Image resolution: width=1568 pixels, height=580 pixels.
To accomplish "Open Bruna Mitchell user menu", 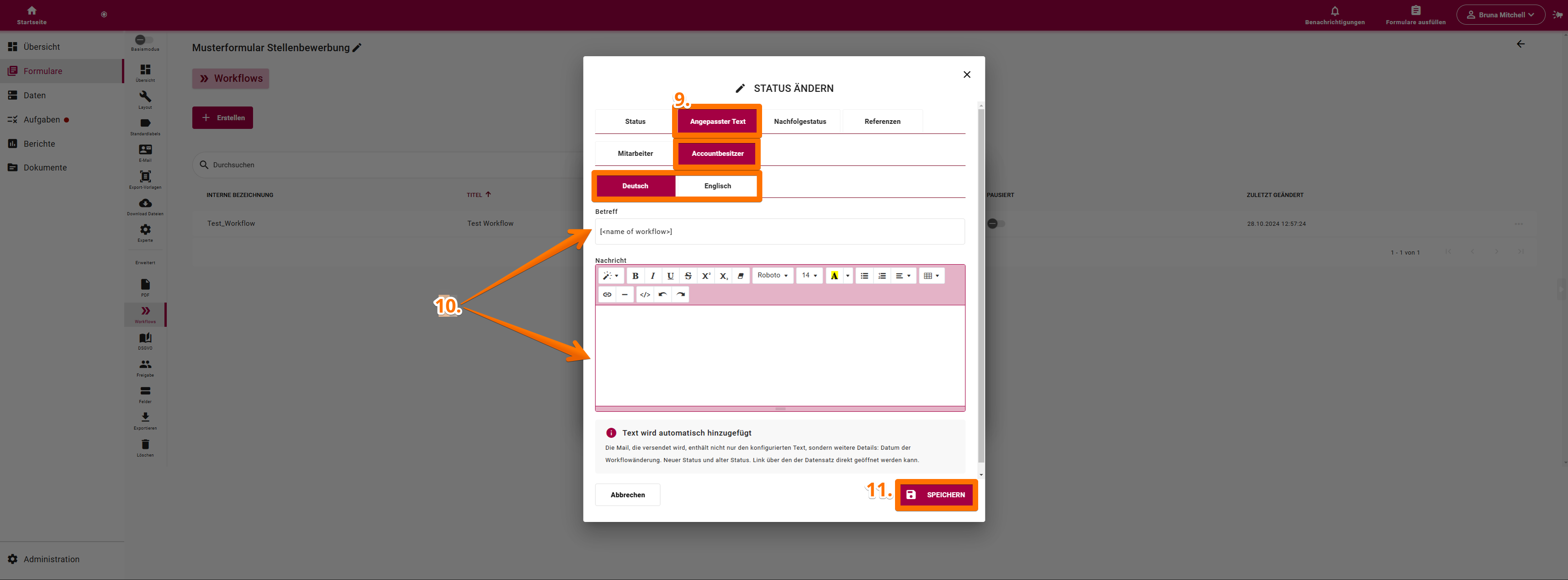I will point(1500,15).
